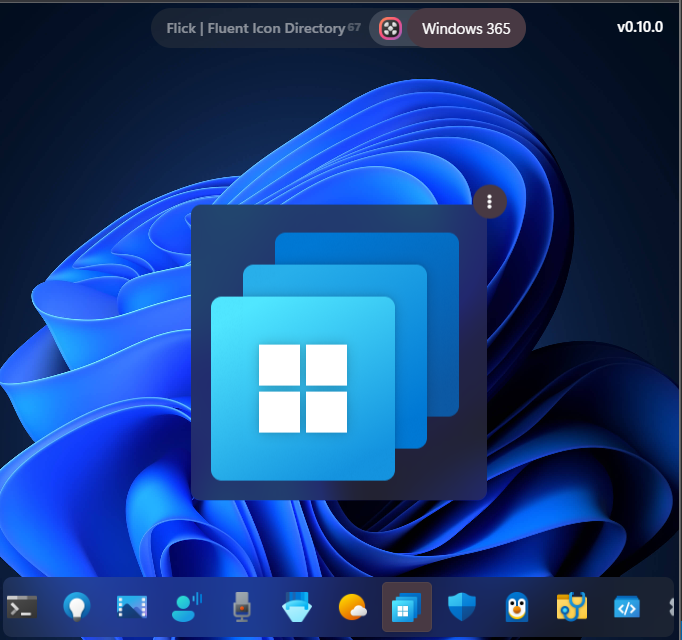Choose the Video Editor filmstrip icon
Screen dimensions: 682x640
click(132, 607)
